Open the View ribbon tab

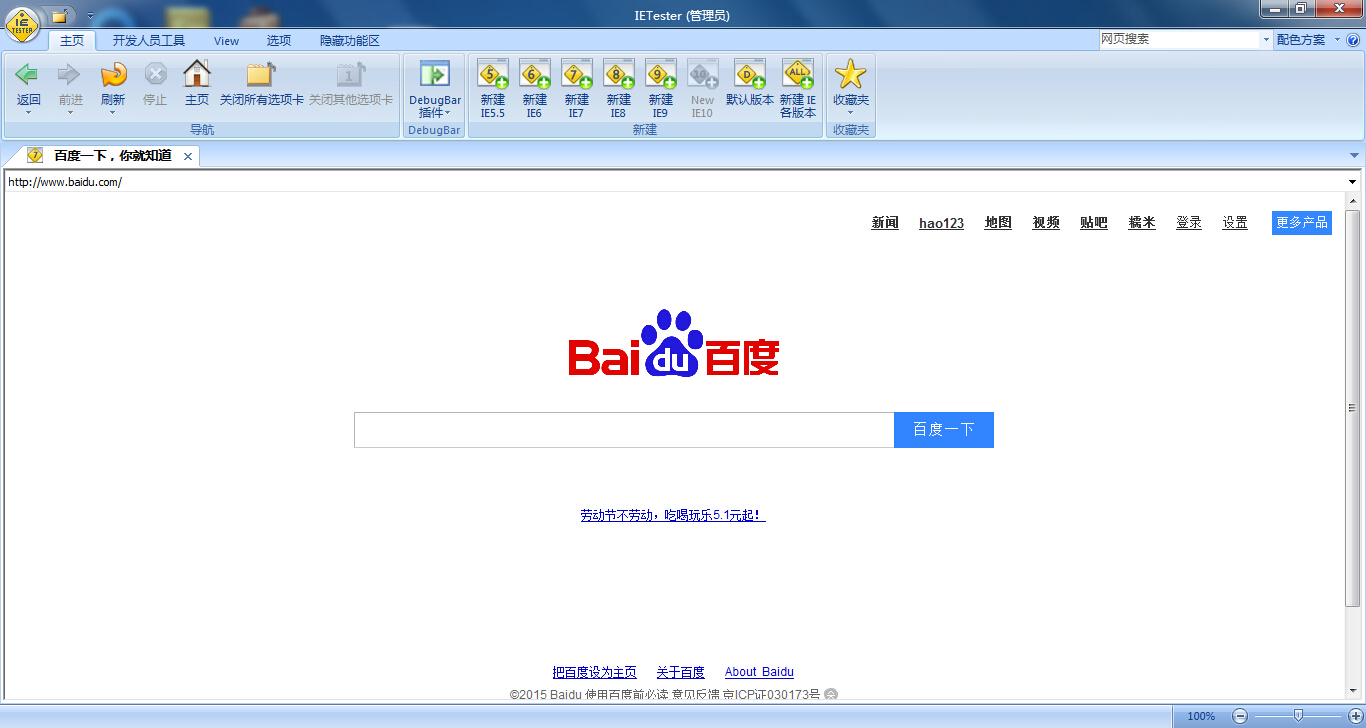pyautogui.click(x=226, y=41)
